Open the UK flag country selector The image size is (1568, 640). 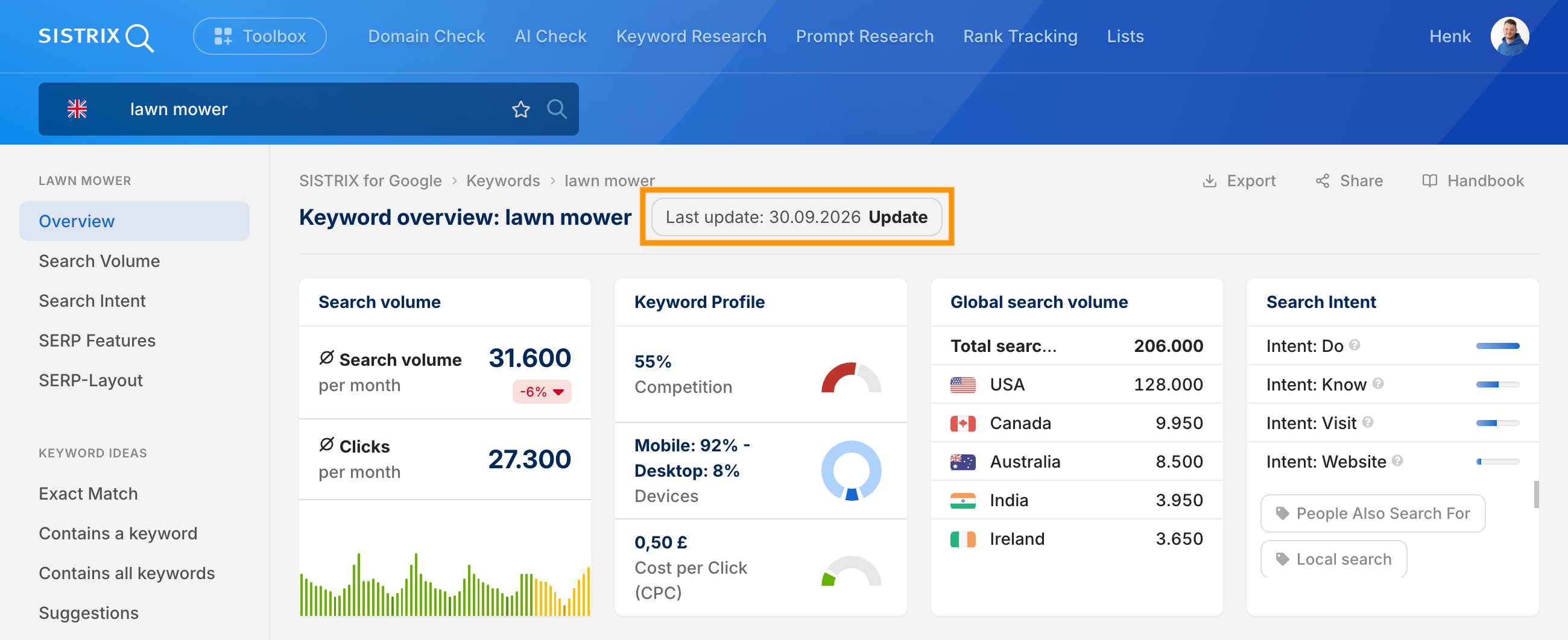pyautogui.click(x=77, y=109)
